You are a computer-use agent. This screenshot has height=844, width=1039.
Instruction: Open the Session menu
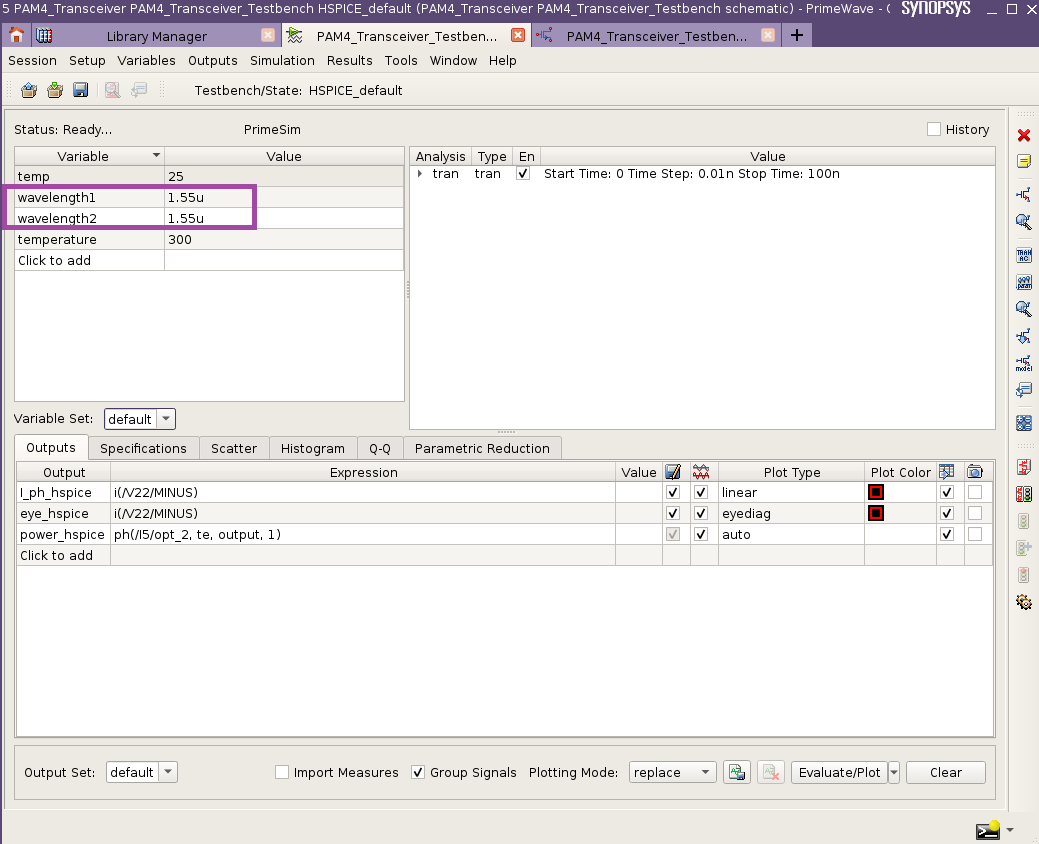point(32,60)
